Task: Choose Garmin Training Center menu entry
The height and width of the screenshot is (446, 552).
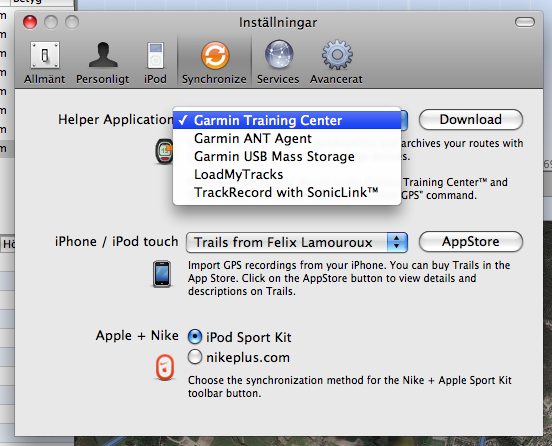Action: pyautogui.click(x=287, y=120)
